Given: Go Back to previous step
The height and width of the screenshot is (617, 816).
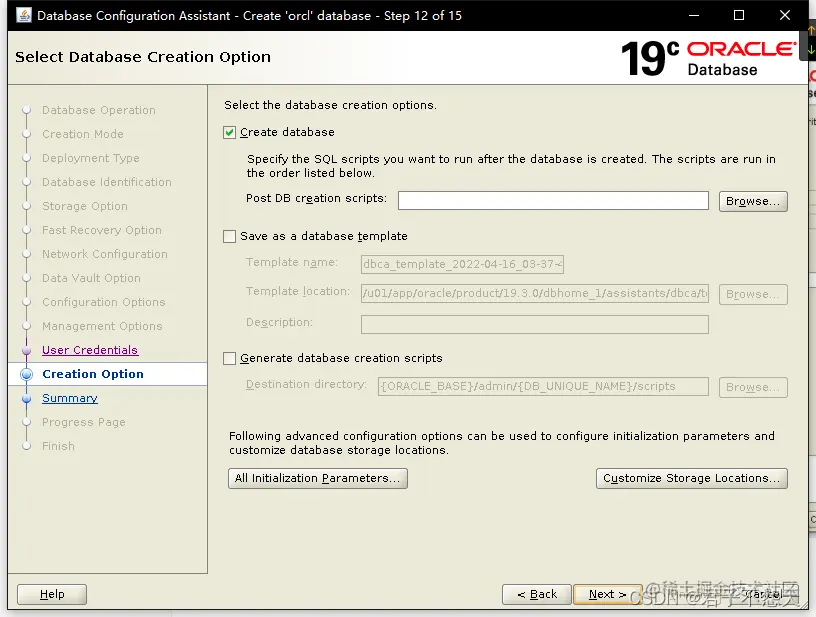Looking at the screenshot, I should (x=537, y=594).
